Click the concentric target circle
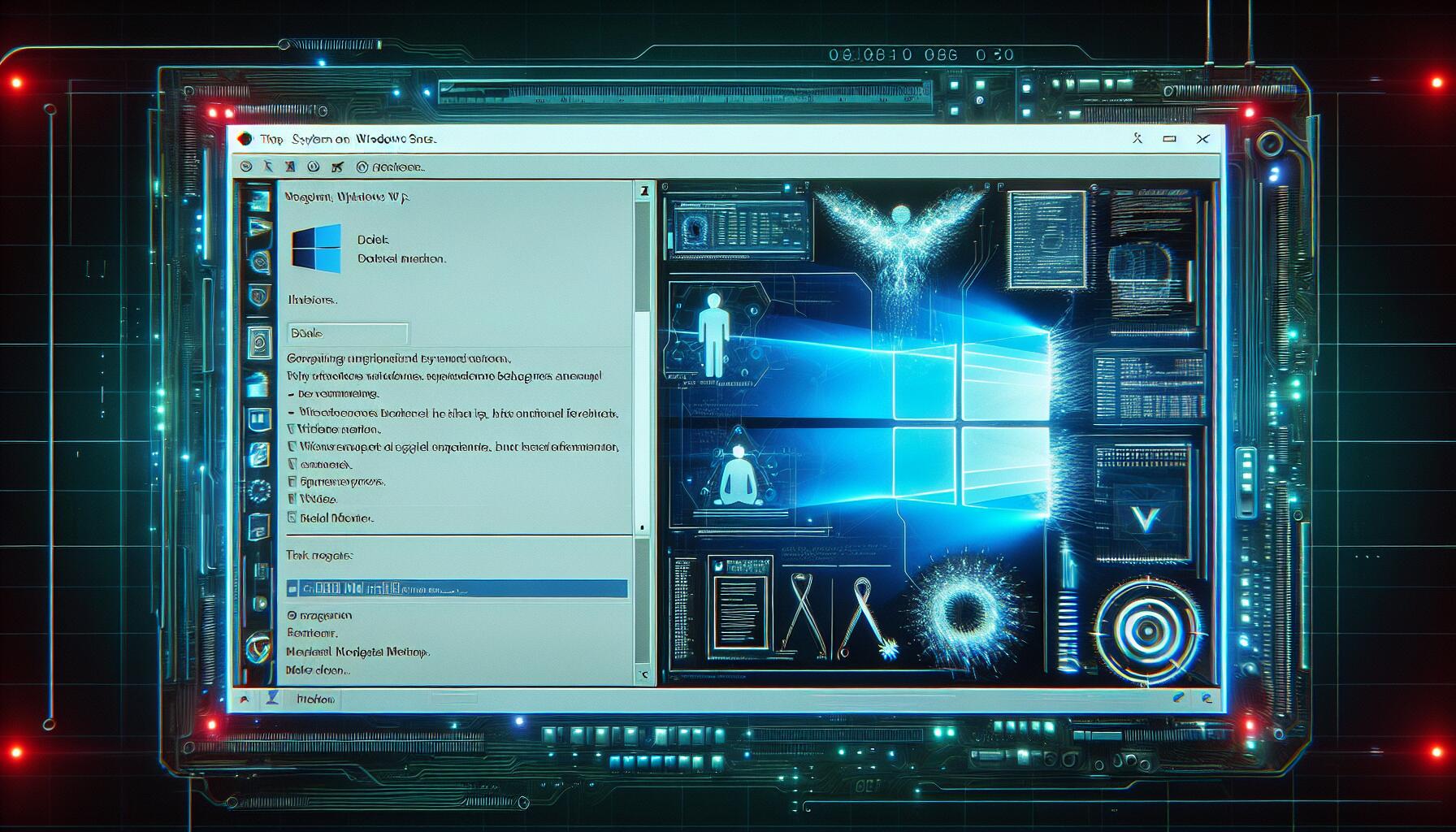The image size is (1456, 832). (x=1147, y=630)
